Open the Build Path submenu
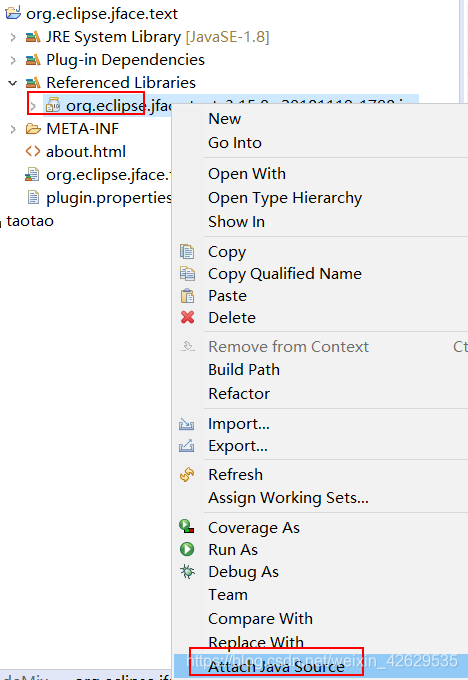Image resolution: width=468 pixels, height=680 pixels. pos(244,369)
